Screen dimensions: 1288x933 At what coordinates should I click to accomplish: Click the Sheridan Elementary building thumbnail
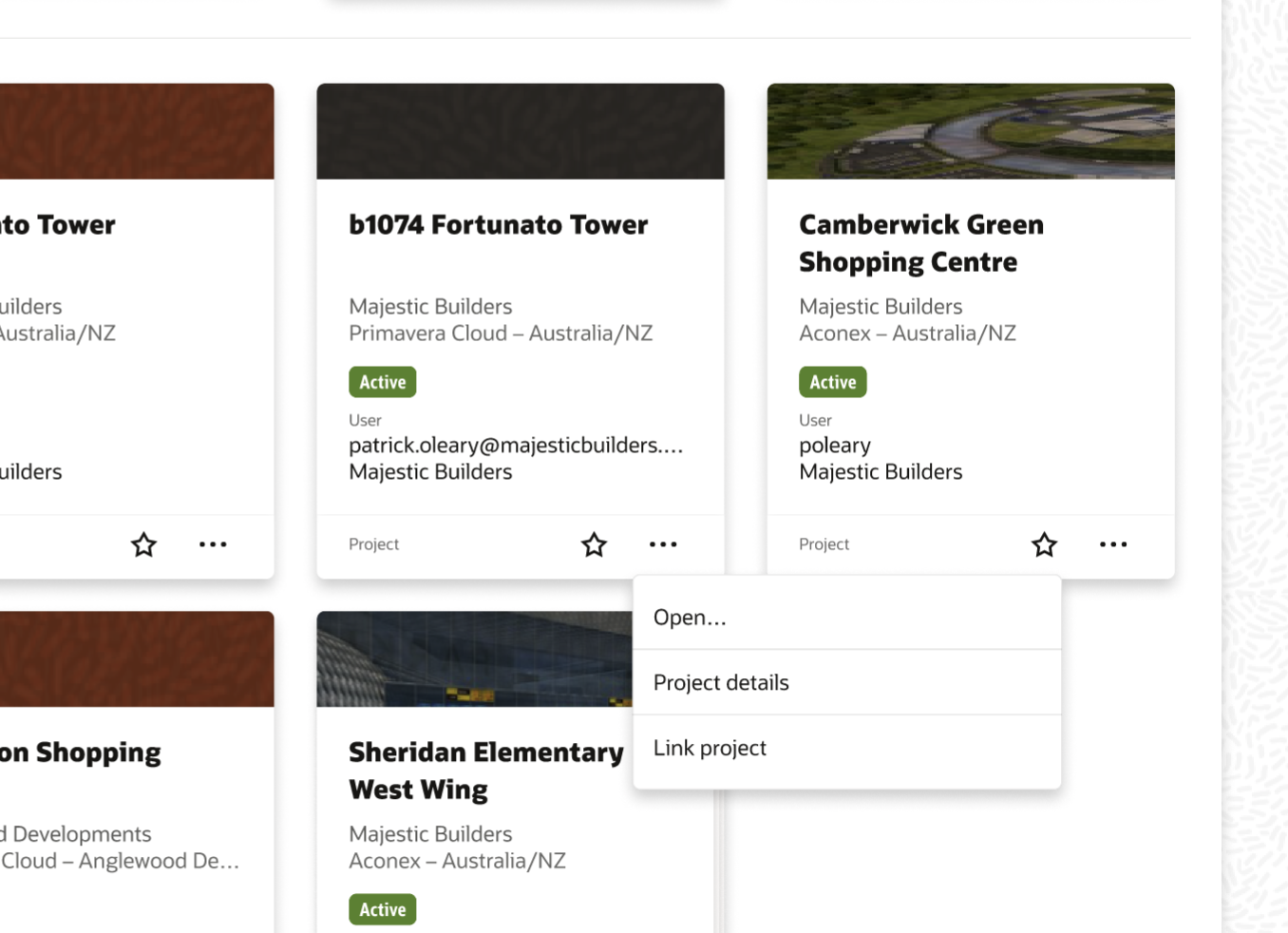pos(474,658)
